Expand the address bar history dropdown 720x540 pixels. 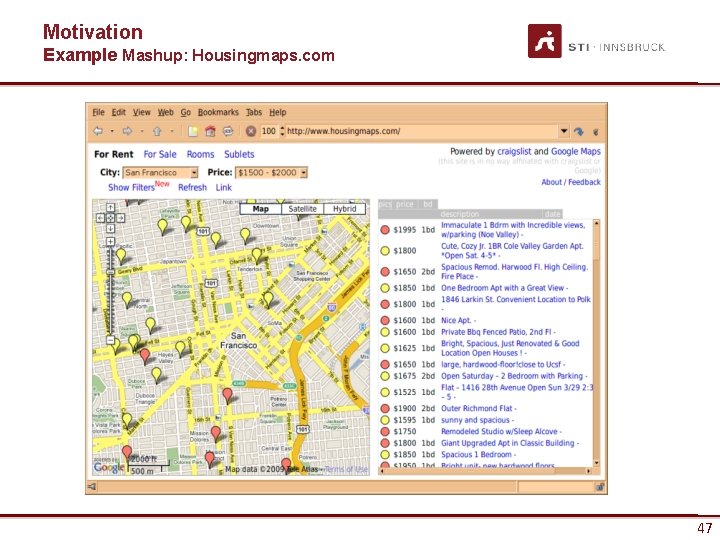click(x=564, y=131)
